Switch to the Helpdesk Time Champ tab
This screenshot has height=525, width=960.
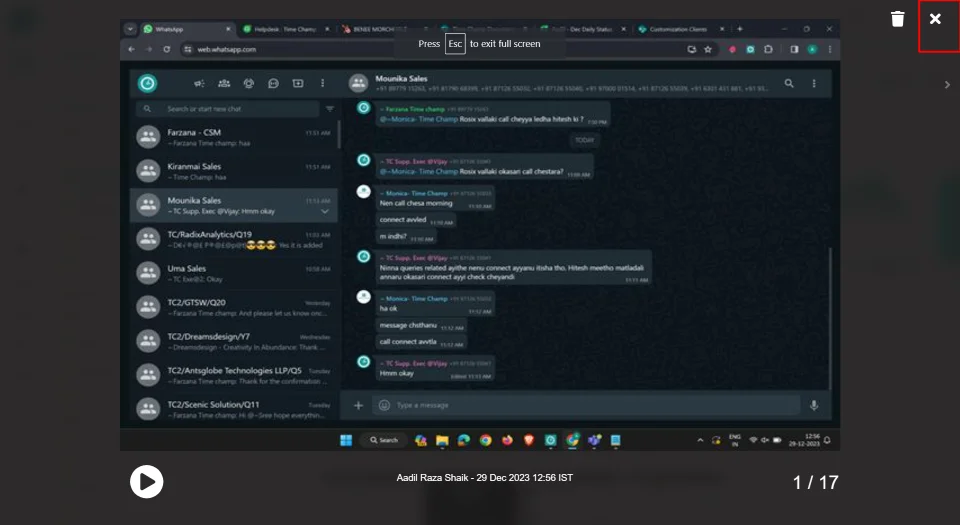click(x=286, y=29)
